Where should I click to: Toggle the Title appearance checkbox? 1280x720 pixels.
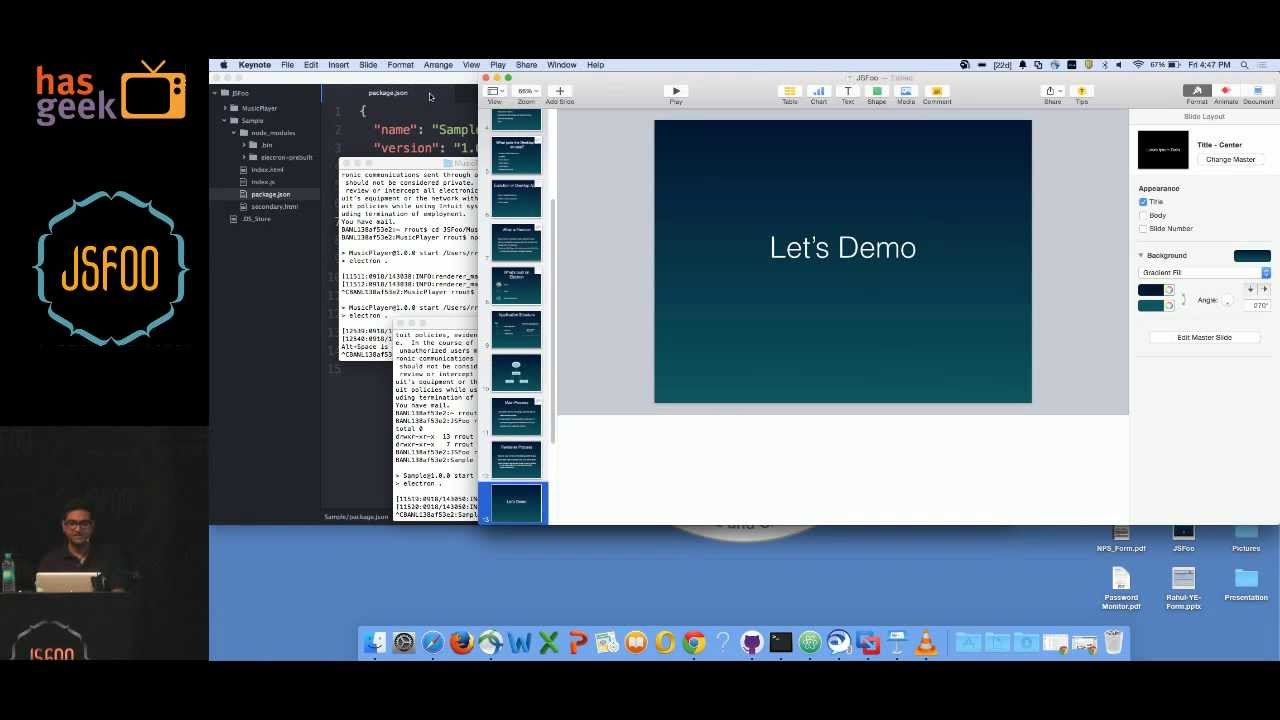tap(1143, 202)
